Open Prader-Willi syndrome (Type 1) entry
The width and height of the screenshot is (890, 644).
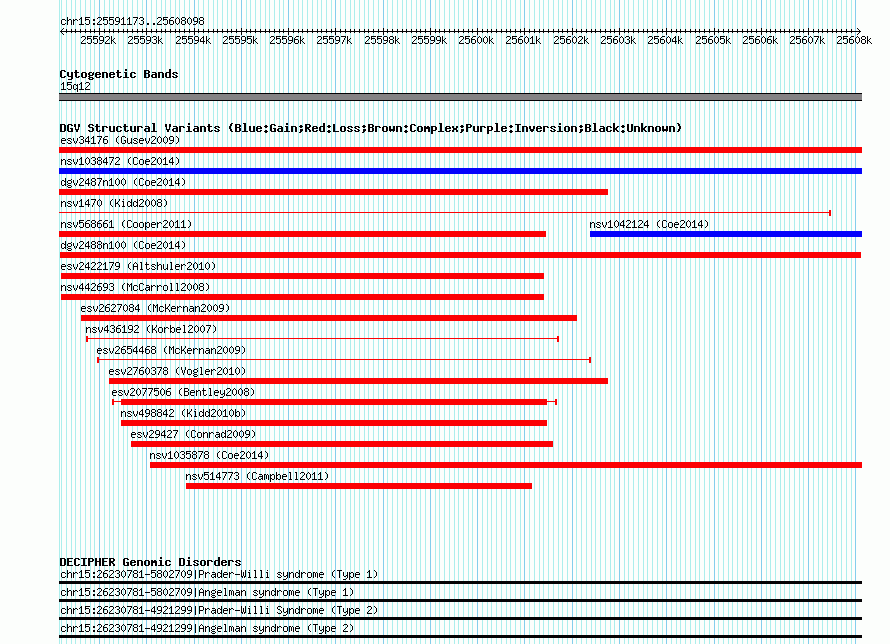click(x=219, y=574)
